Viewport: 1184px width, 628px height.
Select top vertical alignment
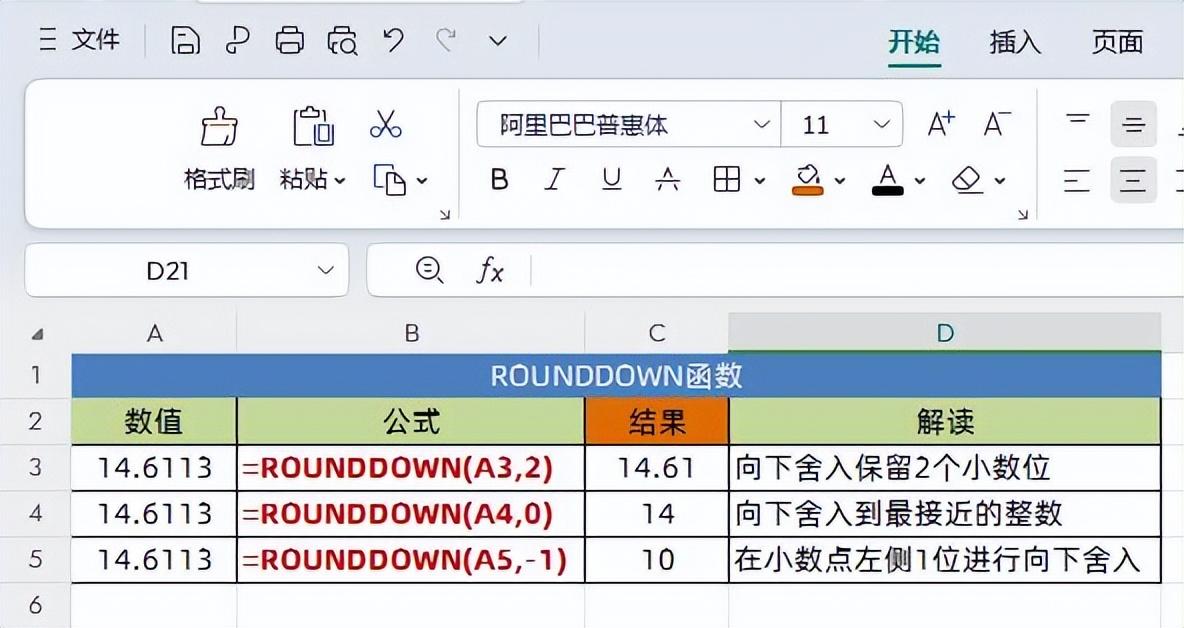click(1078, 124)
